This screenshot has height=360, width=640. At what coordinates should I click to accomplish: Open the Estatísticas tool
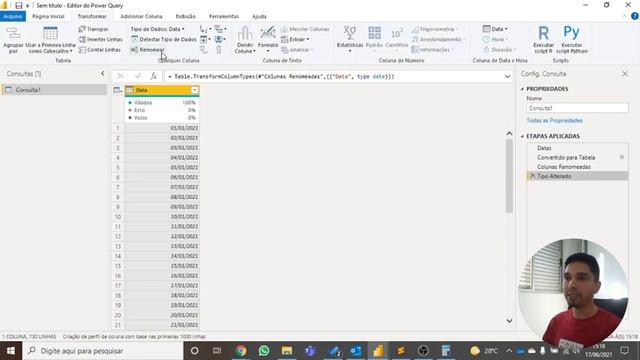click(x=350, y=39)
